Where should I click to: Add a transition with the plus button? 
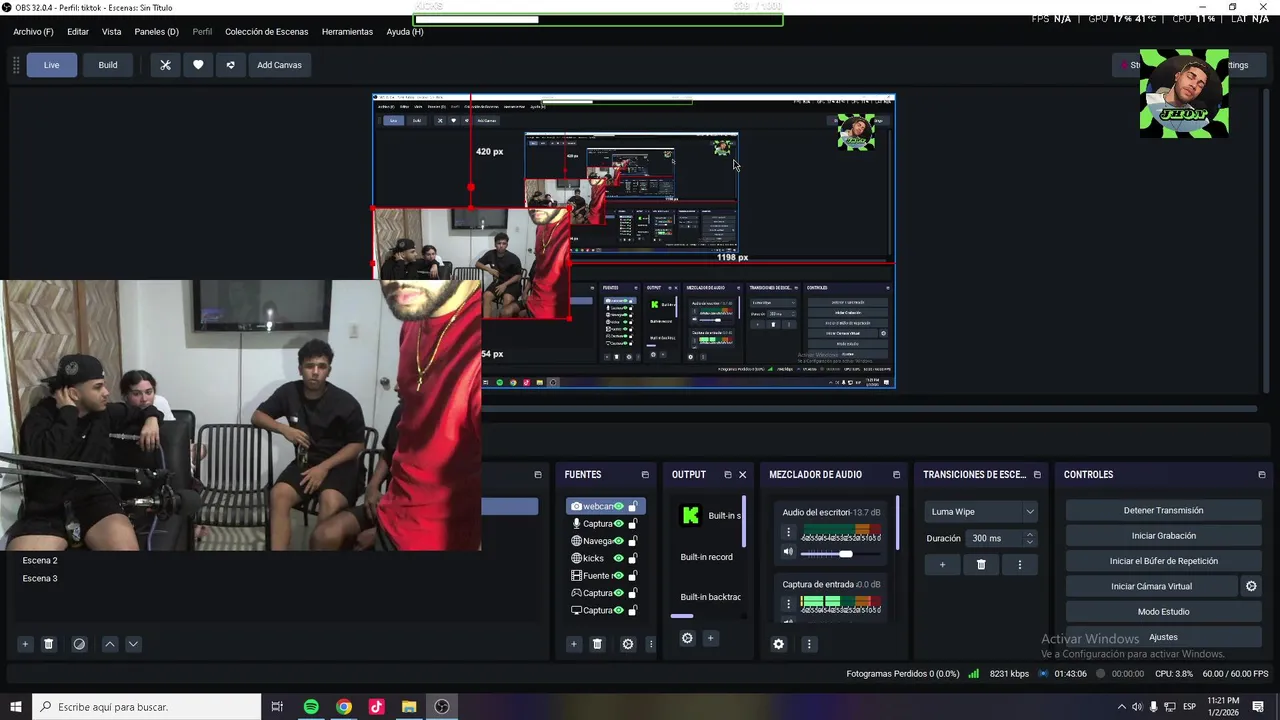click(x=942, y=564)
